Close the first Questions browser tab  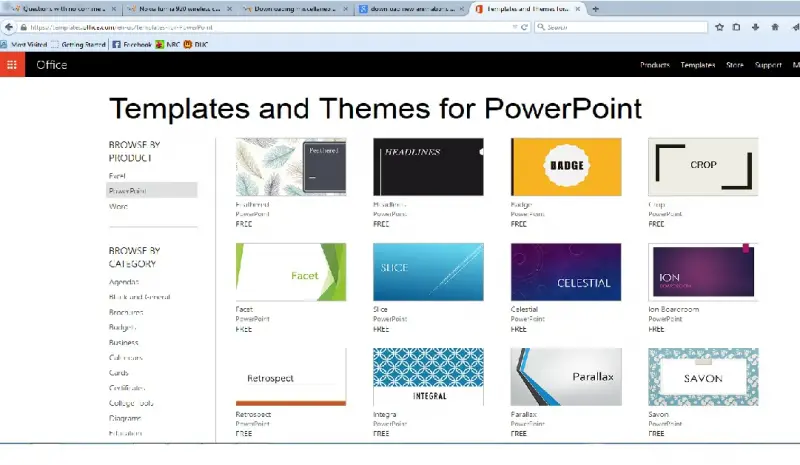[x=113, y=9]
